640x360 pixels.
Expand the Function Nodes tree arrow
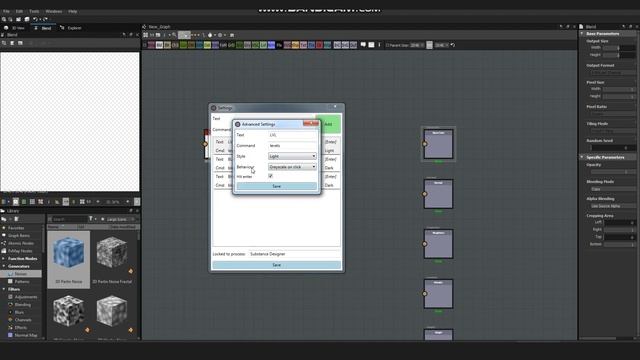click(x=4, y=259)
